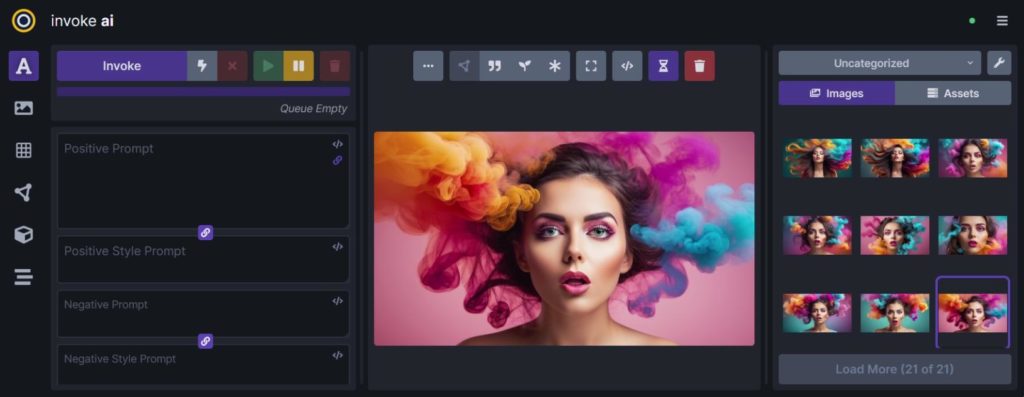The image size is (1024, 397).
Task: Open the hamburger menu at top right
Action: tap(1002, 21)
